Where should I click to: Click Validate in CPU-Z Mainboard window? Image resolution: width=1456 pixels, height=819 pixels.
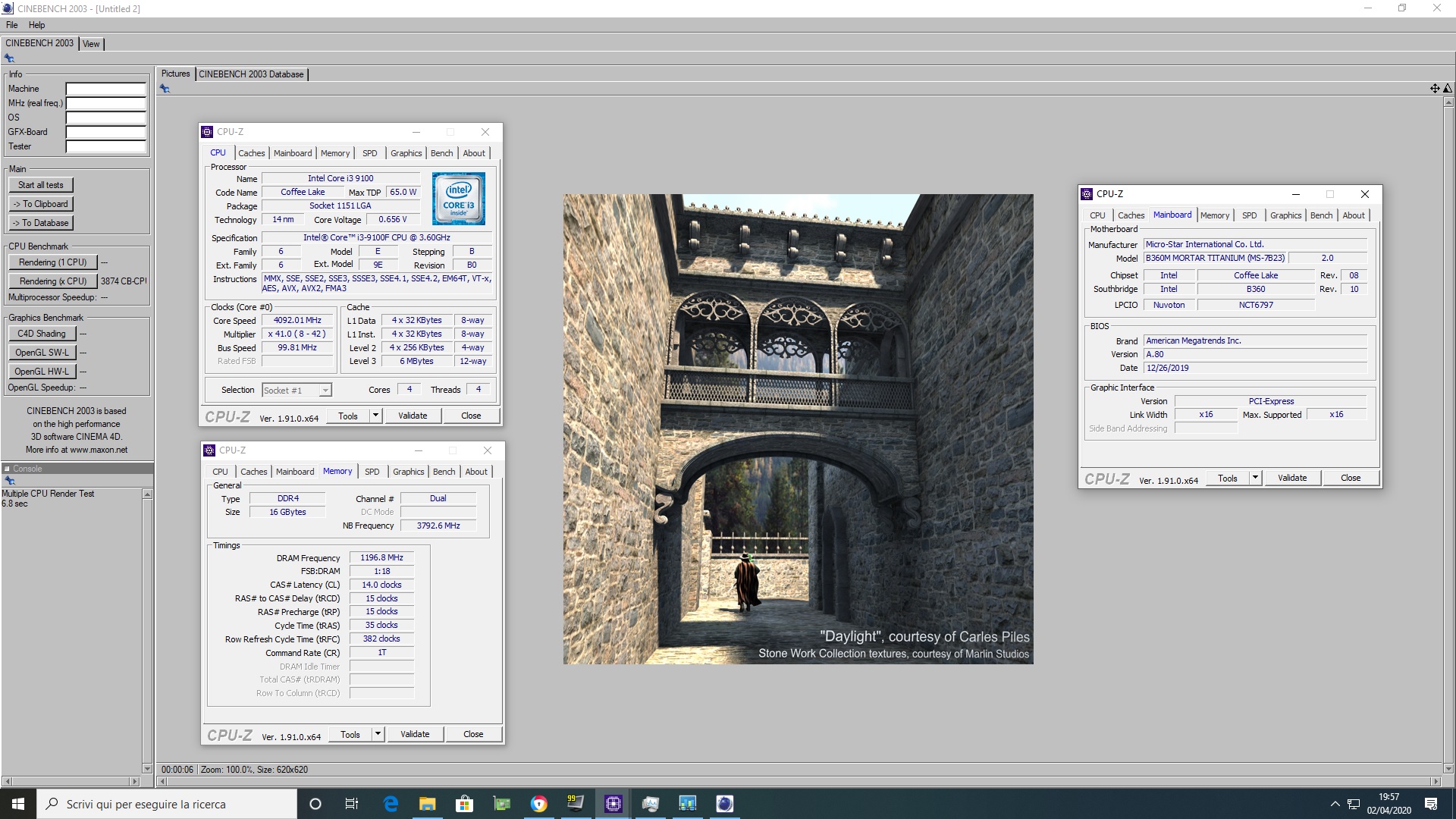(1292, 478)
